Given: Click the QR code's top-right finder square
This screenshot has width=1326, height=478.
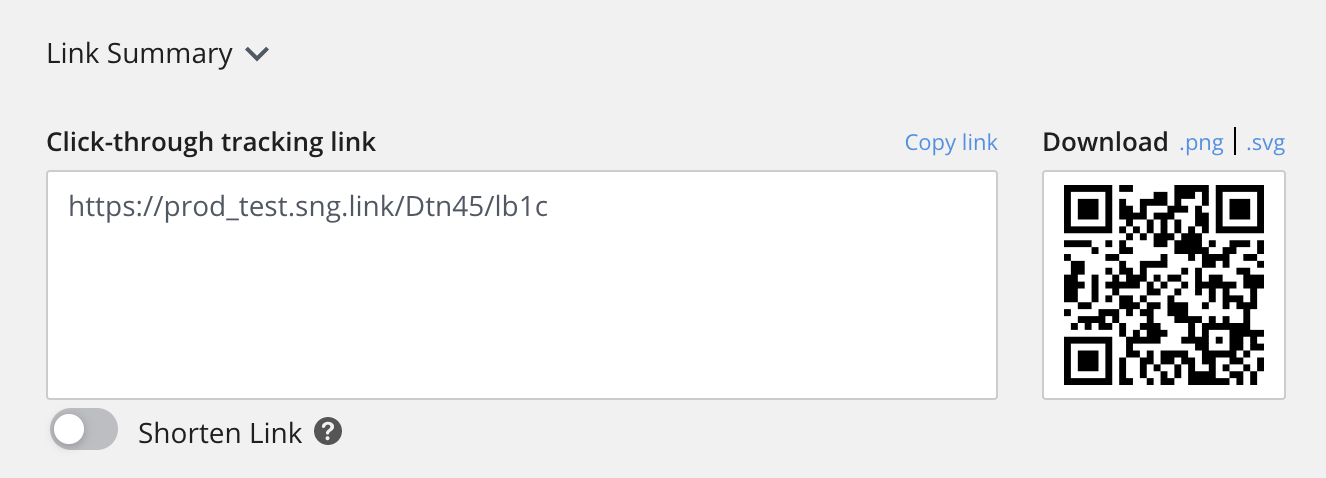Looking at the screenshot, I should point(1240,210).
